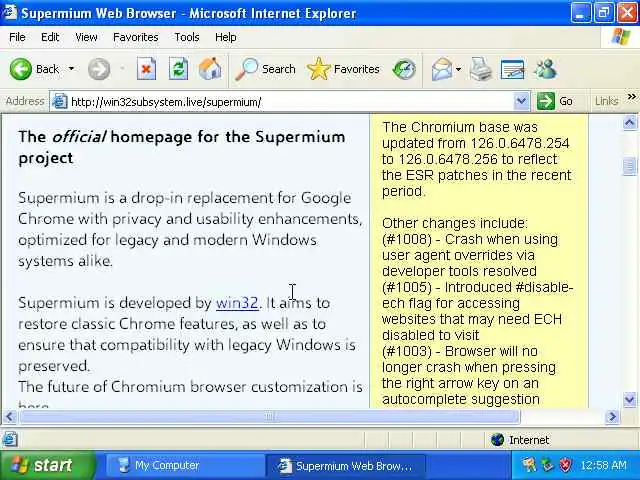Click the horizontal scrollbar thumb
Image resolution: width=640 pixels, height=480 pixels.
click(x=269, y=416)
